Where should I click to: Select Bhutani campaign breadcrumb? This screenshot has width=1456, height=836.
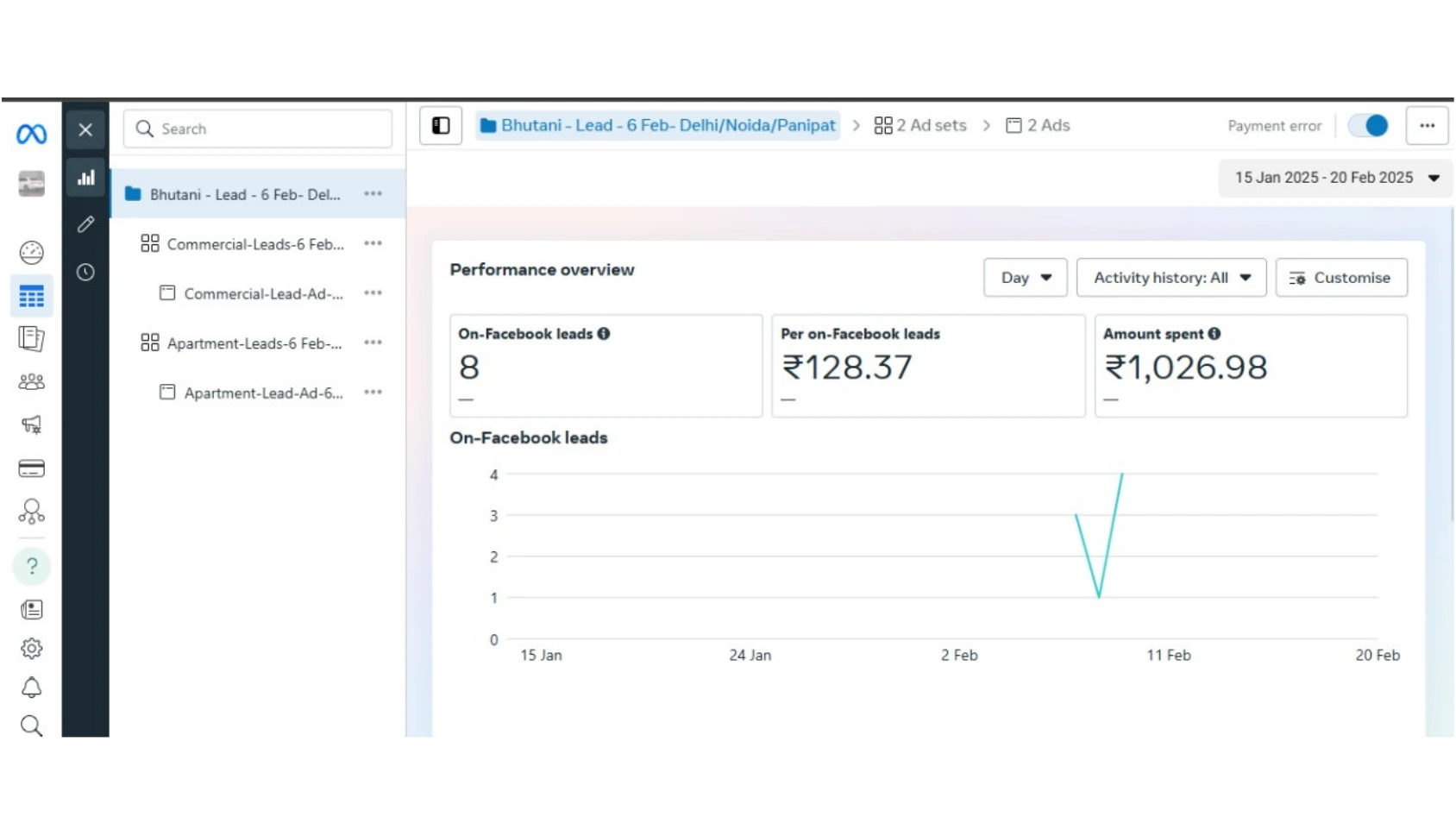pyautogui.click(x=658, y=126)
